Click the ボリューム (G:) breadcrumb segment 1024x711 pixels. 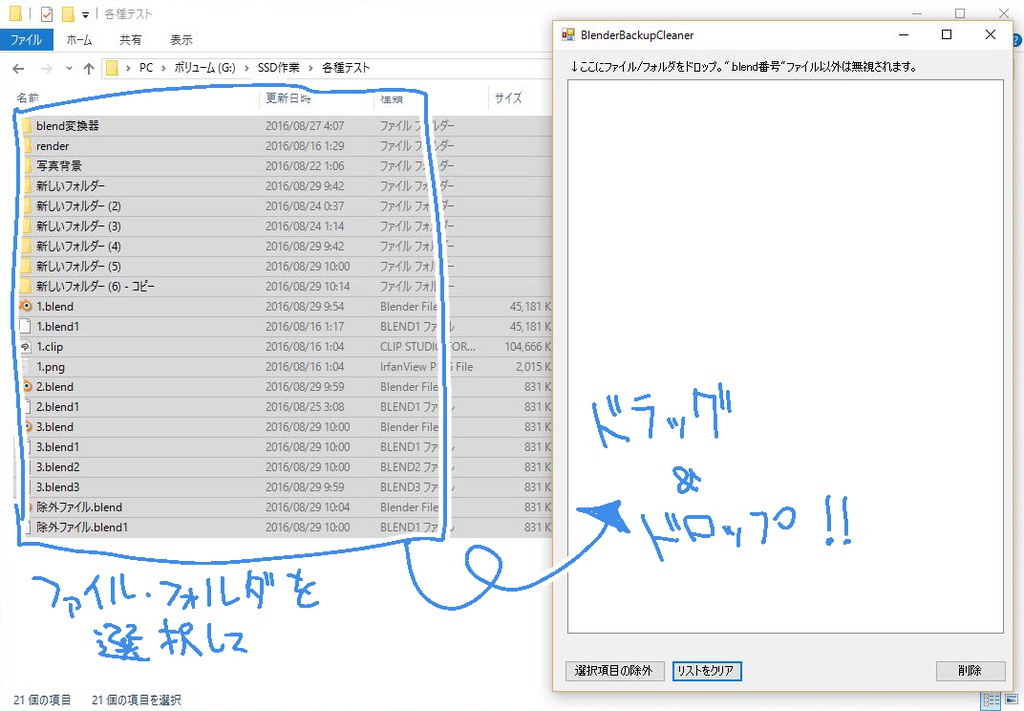pyautogui.click(x=205, y=68)
